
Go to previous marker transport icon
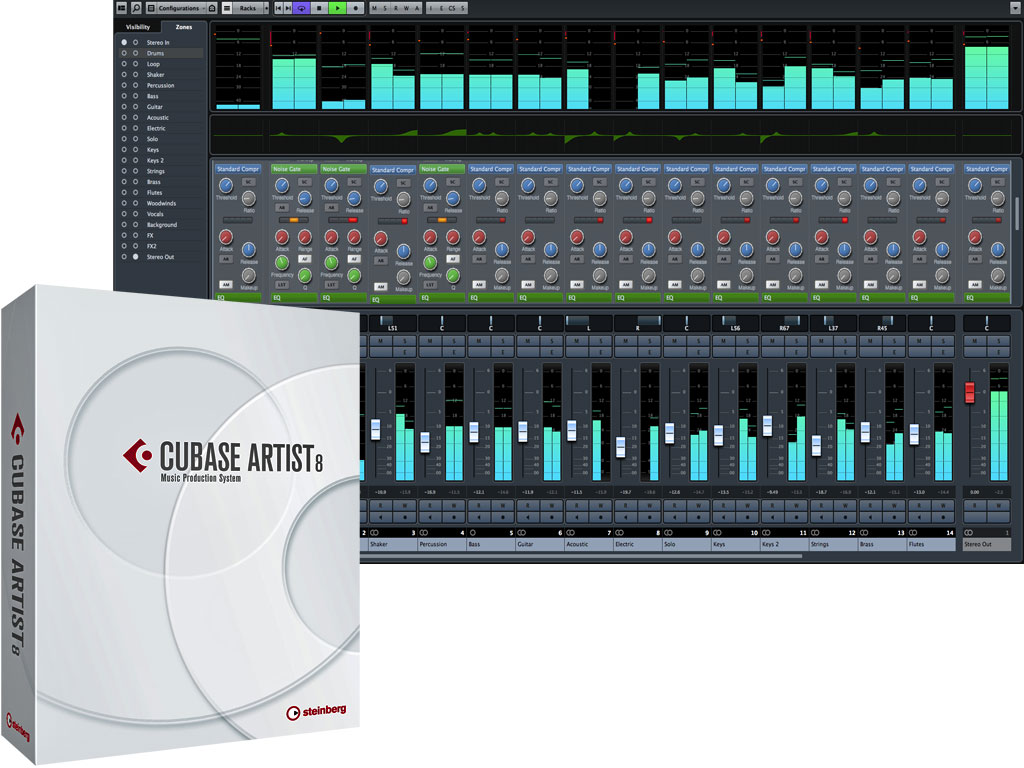pyautogui.click(x=277, y=8)
